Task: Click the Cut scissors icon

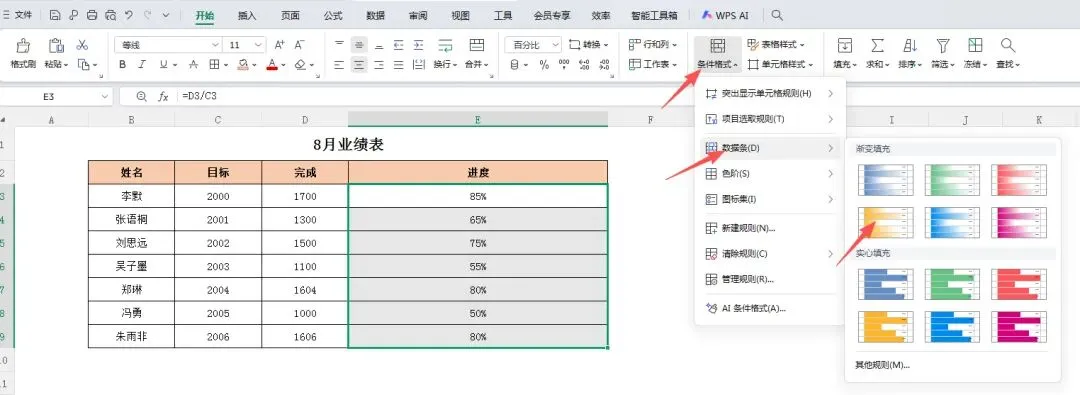Action: pyautogui.click(x=83, y=45)
